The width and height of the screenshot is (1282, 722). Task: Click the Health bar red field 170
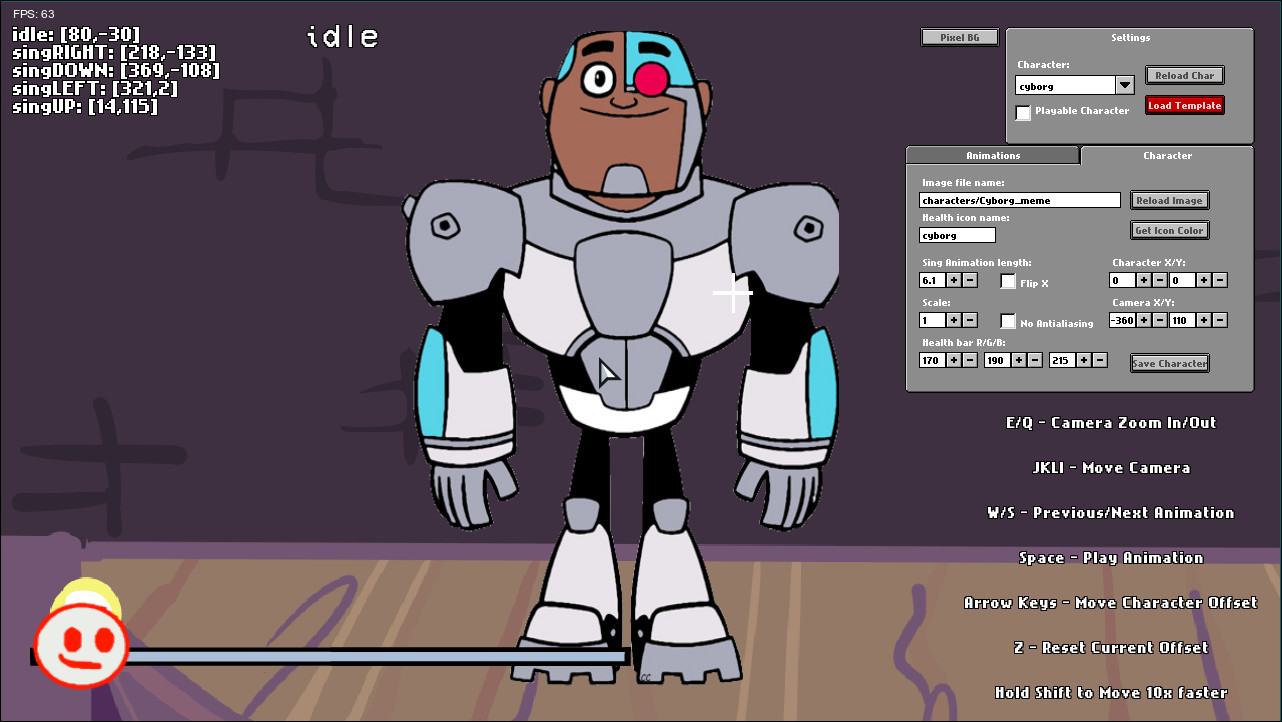click(932, 360)
